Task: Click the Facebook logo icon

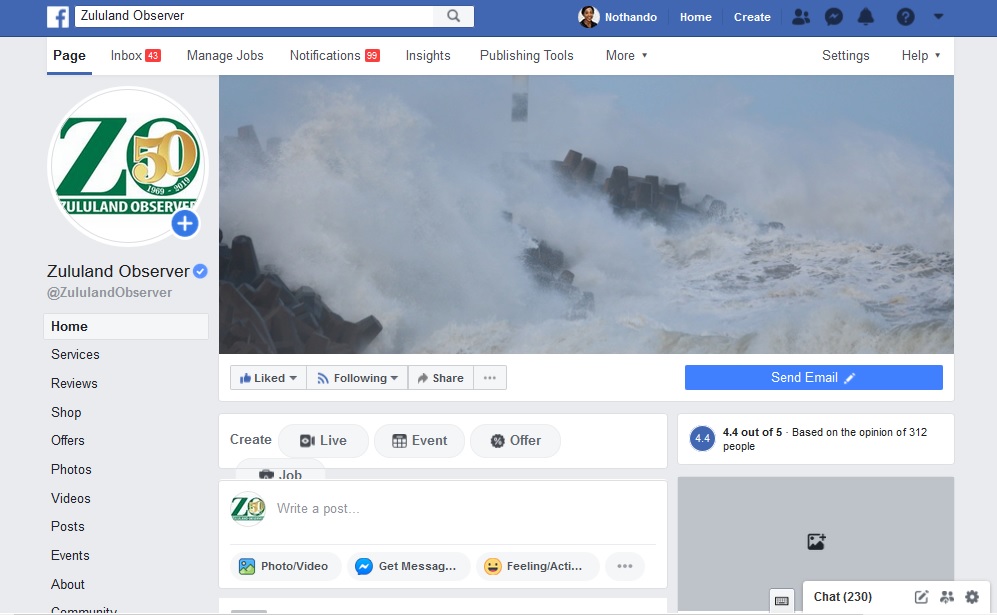Action: [x=58, y=17]
